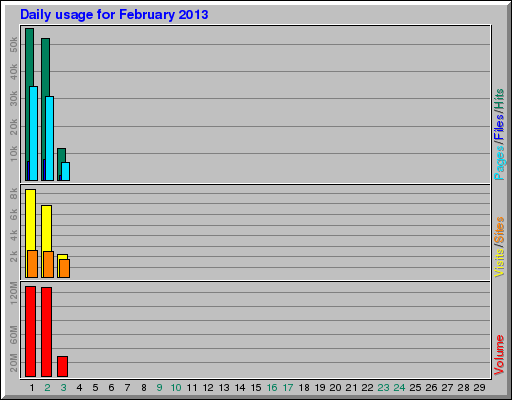Click the red Volume bar for day 3

click(x=62, y=367)
